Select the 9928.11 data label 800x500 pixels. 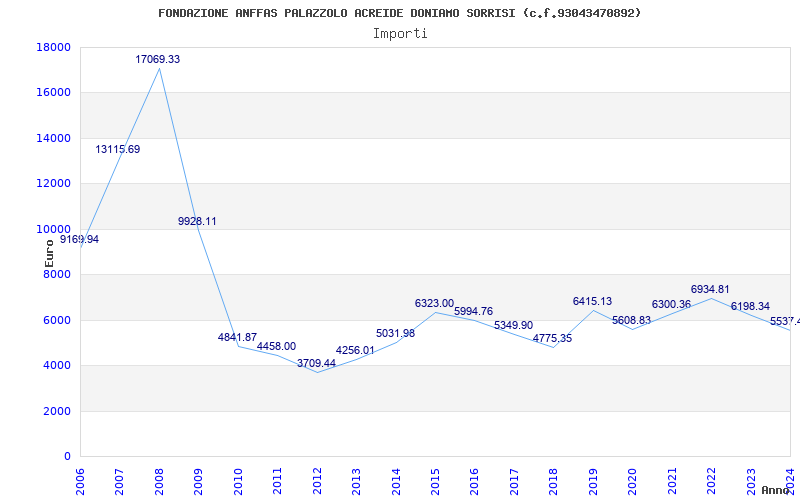[x=197, y=221]
